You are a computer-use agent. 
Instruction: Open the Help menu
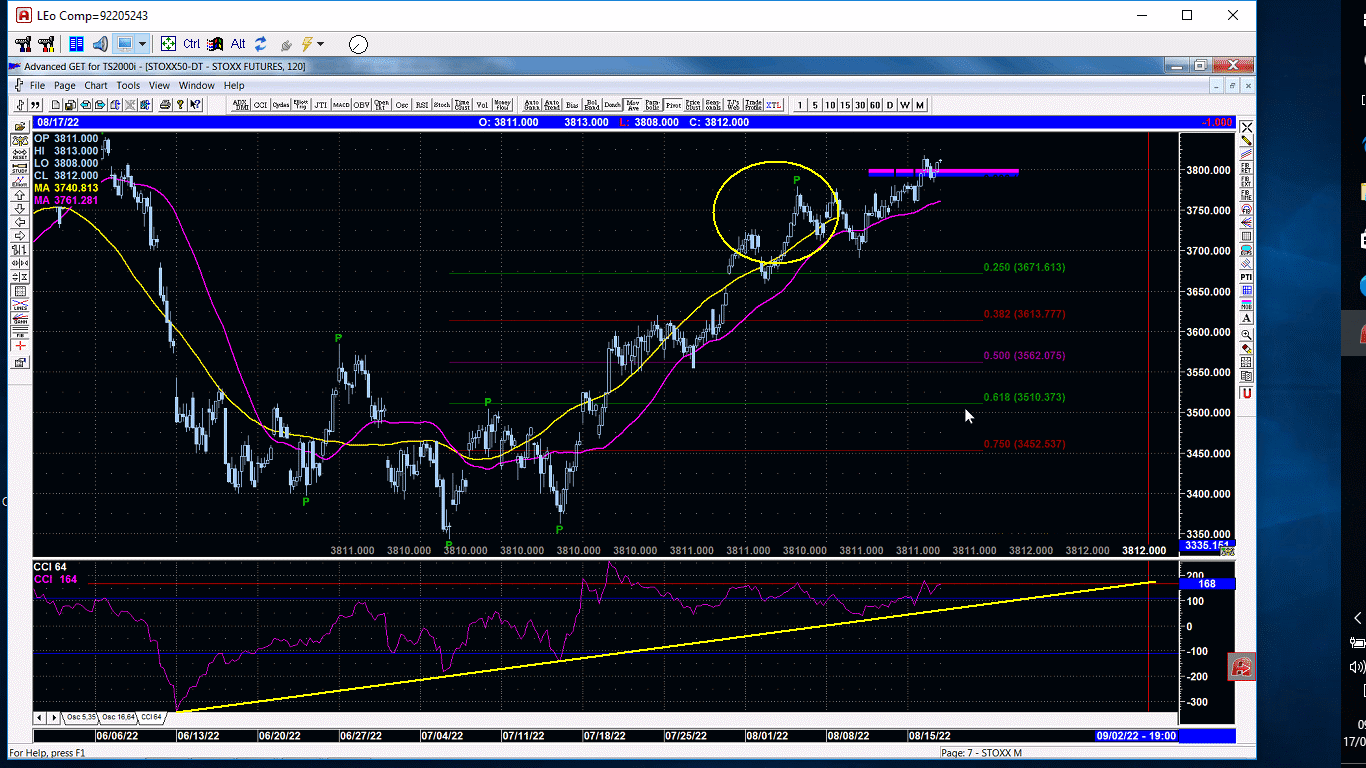click(234, 85)
